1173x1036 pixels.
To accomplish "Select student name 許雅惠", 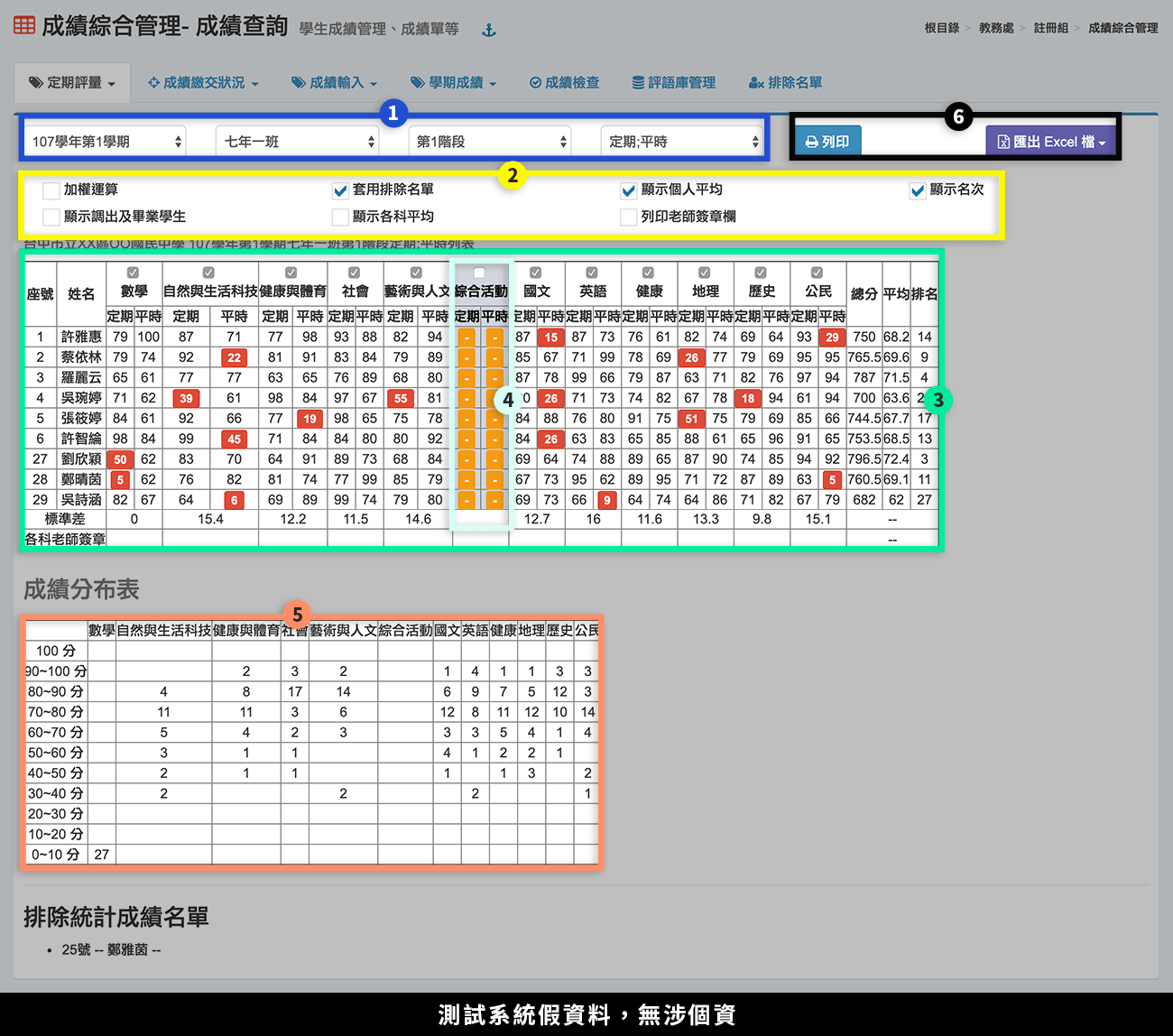I will click(81, 337).
